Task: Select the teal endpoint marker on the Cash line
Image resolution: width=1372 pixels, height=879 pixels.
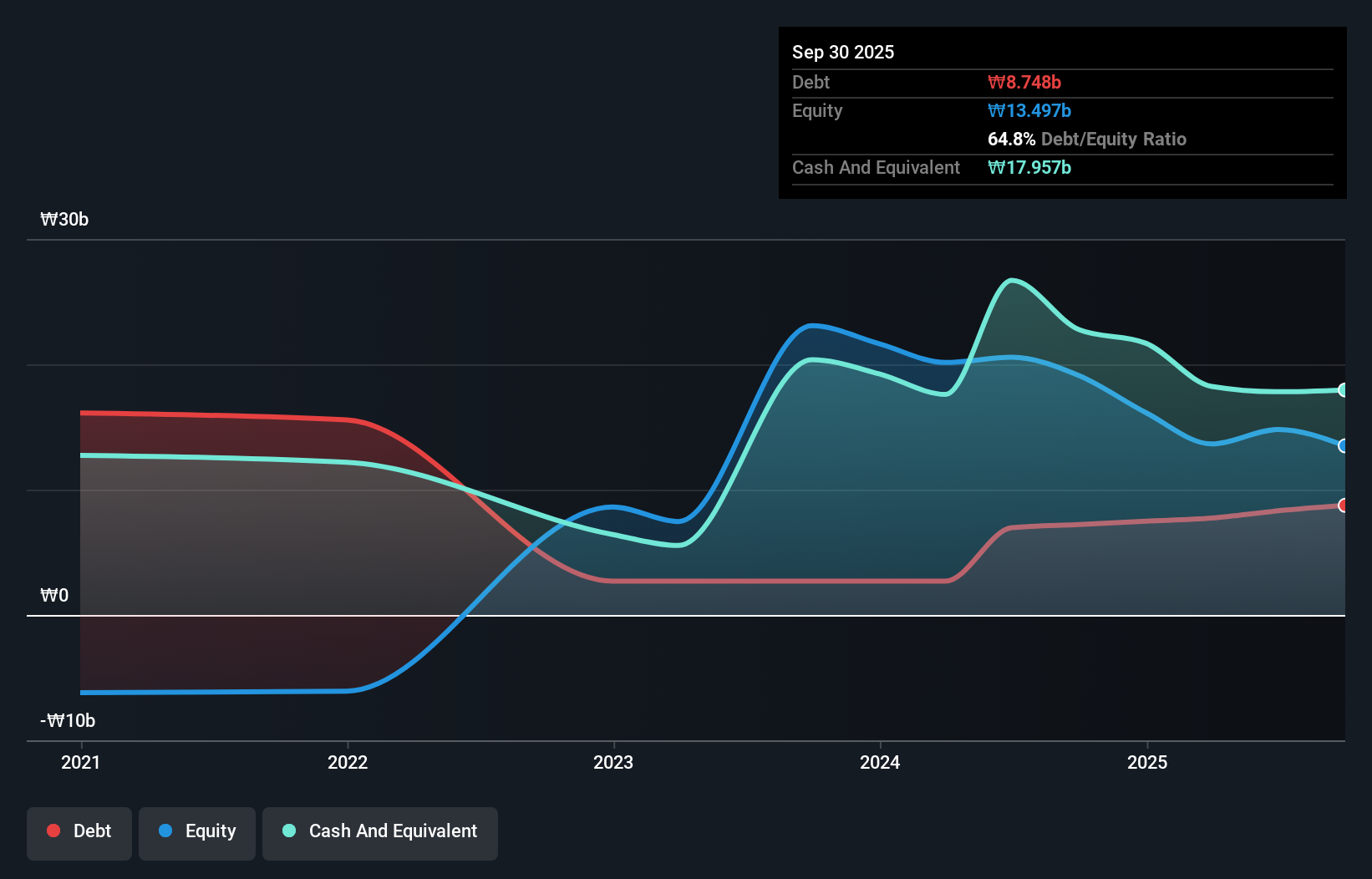Action: (1343, 389)
